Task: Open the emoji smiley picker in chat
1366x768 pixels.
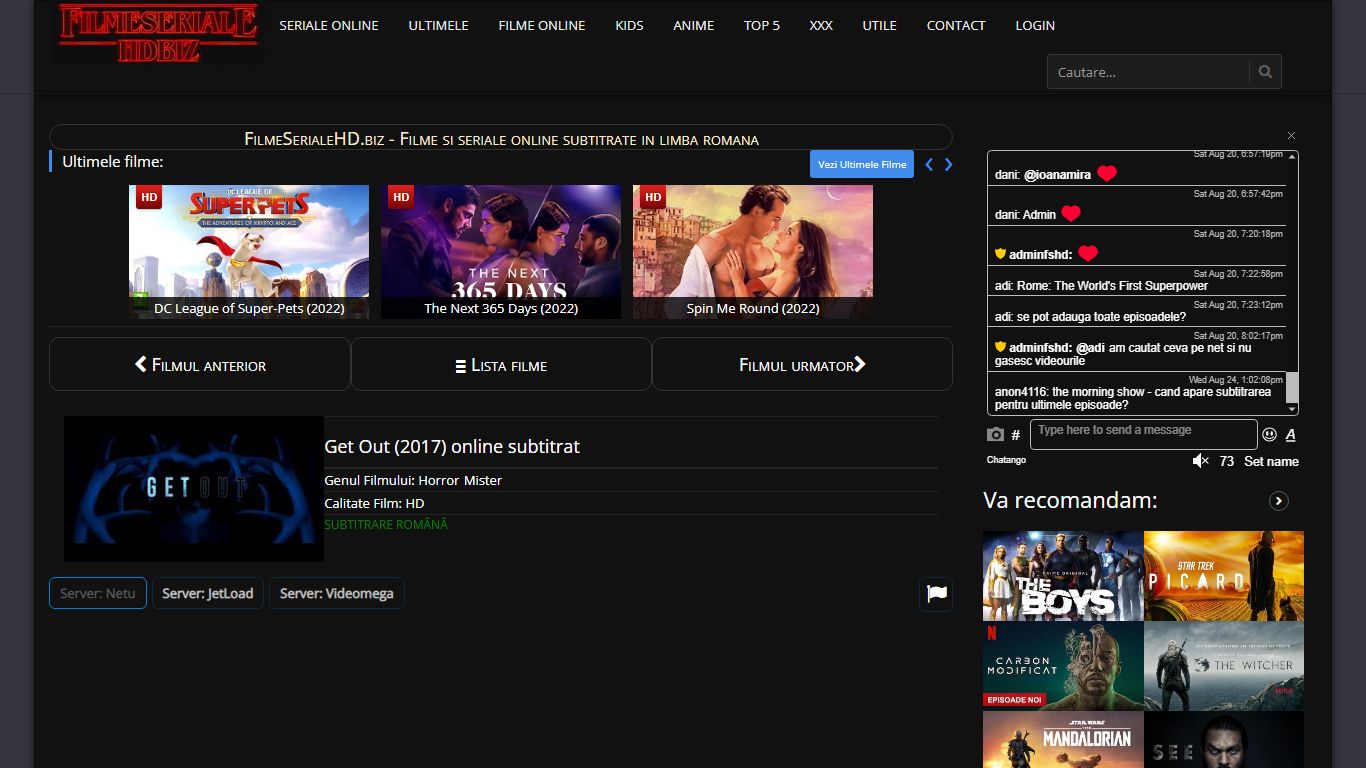Action: [x=1270, y=435]
